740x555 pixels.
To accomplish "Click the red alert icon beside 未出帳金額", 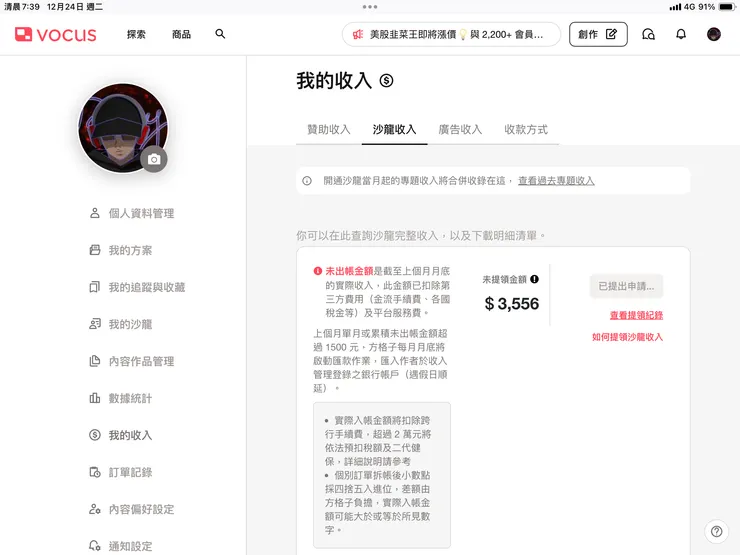I will click(318, 271).
